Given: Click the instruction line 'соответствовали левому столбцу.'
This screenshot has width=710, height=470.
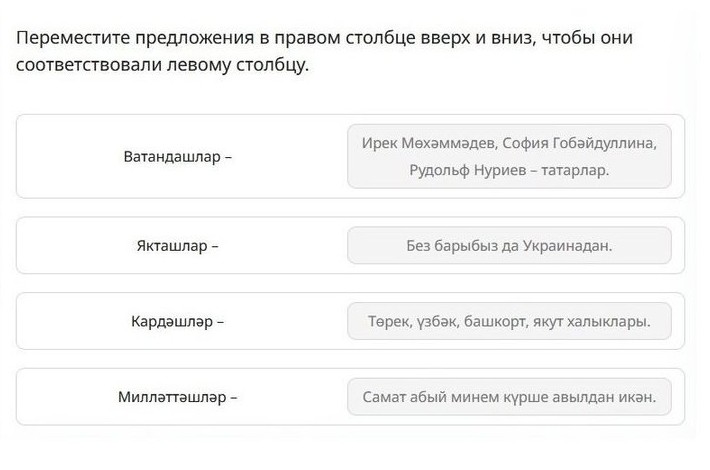Looking at the screenshot, I should (x=162, y=65).
